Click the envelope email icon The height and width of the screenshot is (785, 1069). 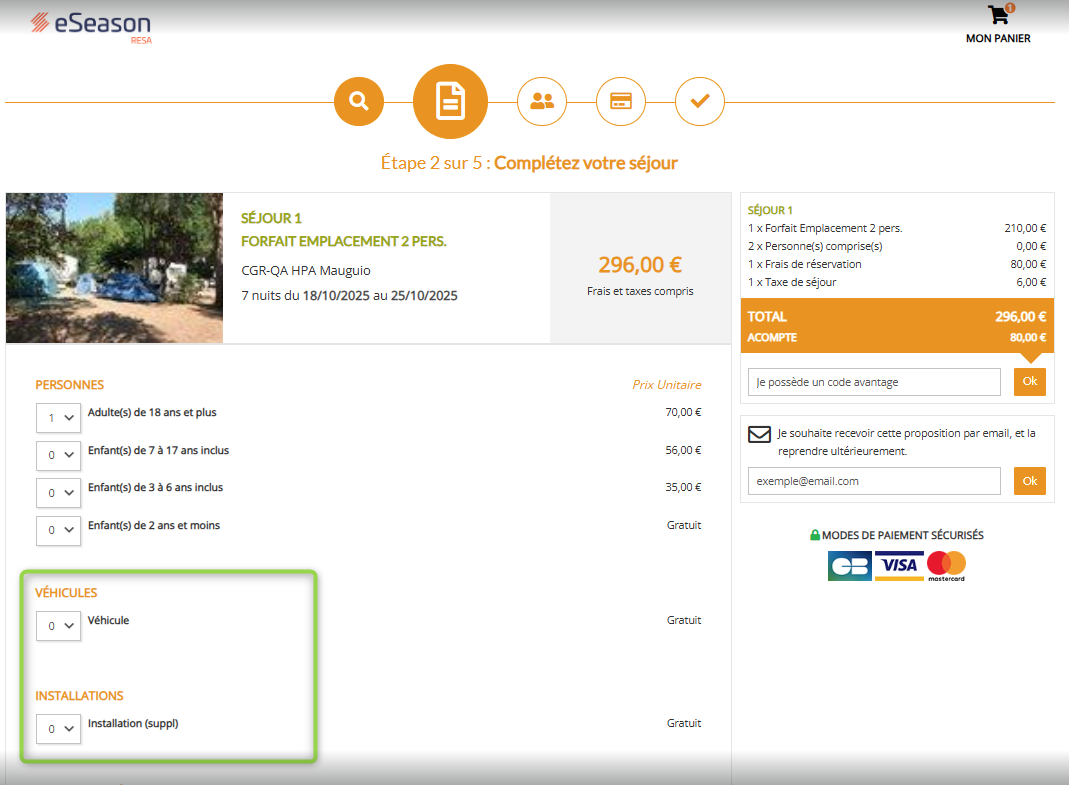coord(759,434)
